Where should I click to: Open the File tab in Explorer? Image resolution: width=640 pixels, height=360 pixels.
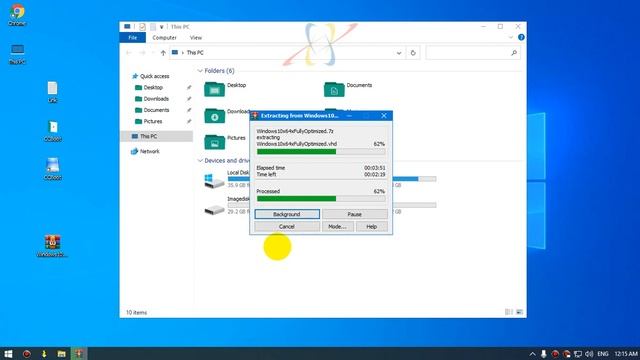tap(133, 38)
